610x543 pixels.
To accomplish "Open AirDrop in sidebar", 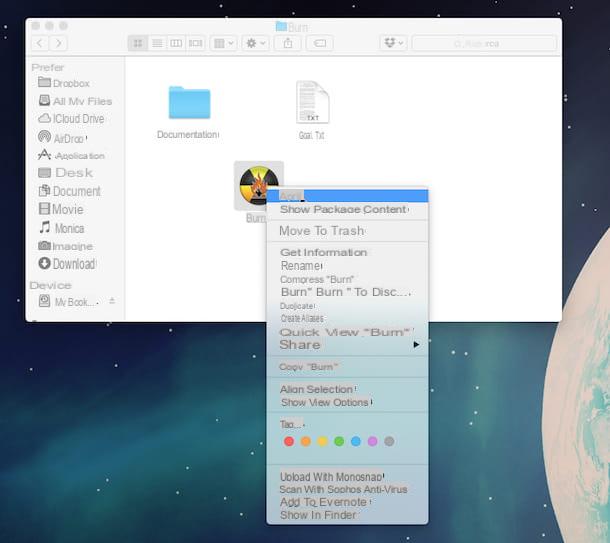I will point(63,138).
